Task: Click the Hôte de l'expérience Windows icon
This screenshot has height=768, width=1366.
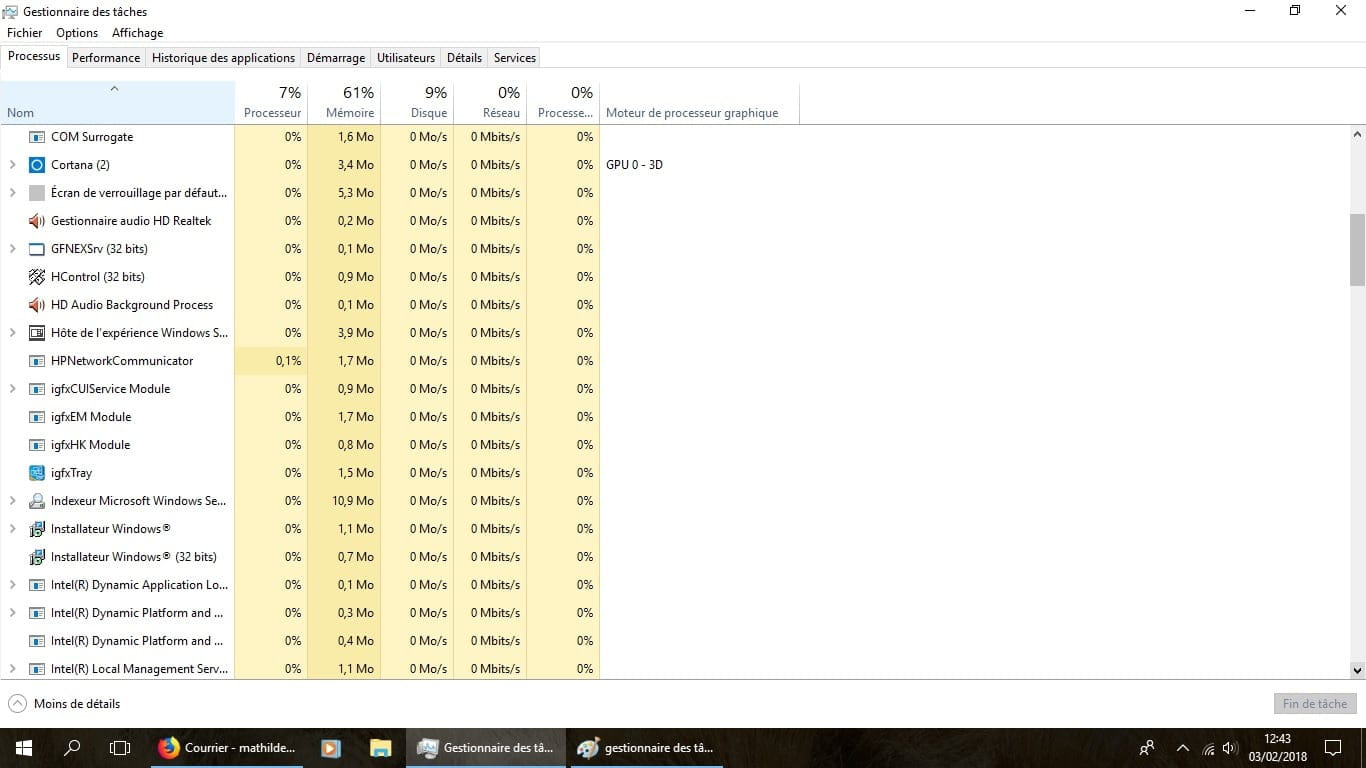Action: [37, 333]
